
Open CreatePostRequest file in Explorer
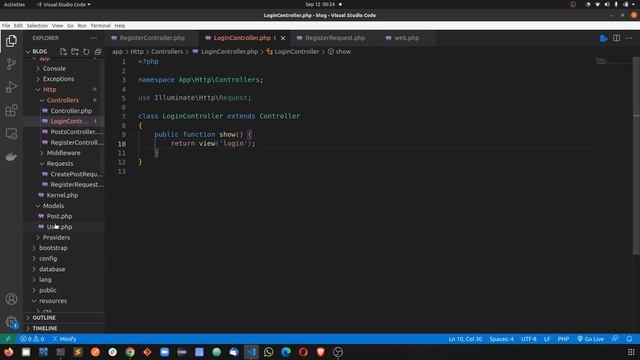(77, 174)
